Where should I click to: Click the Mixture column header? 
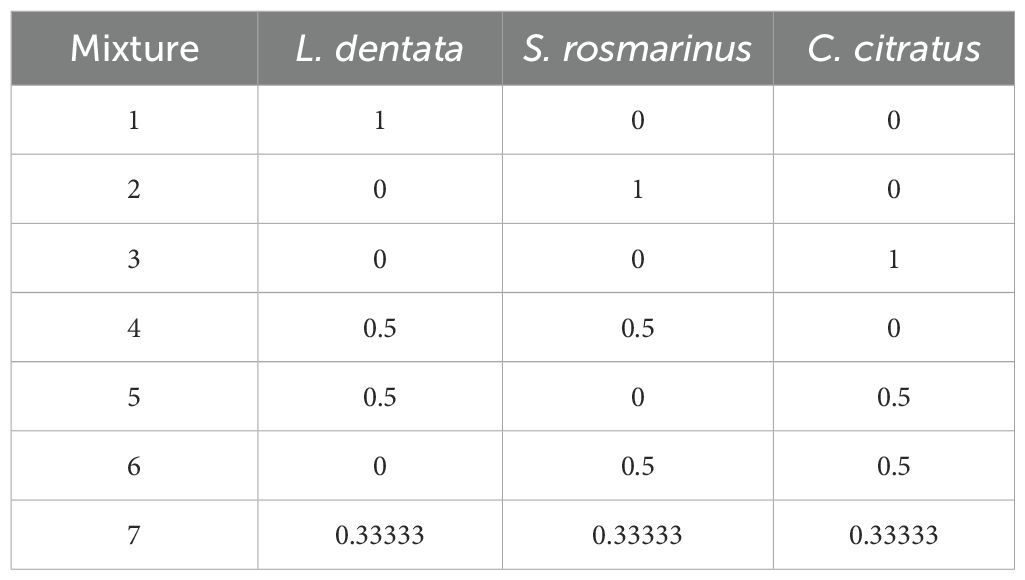(134, 49)
